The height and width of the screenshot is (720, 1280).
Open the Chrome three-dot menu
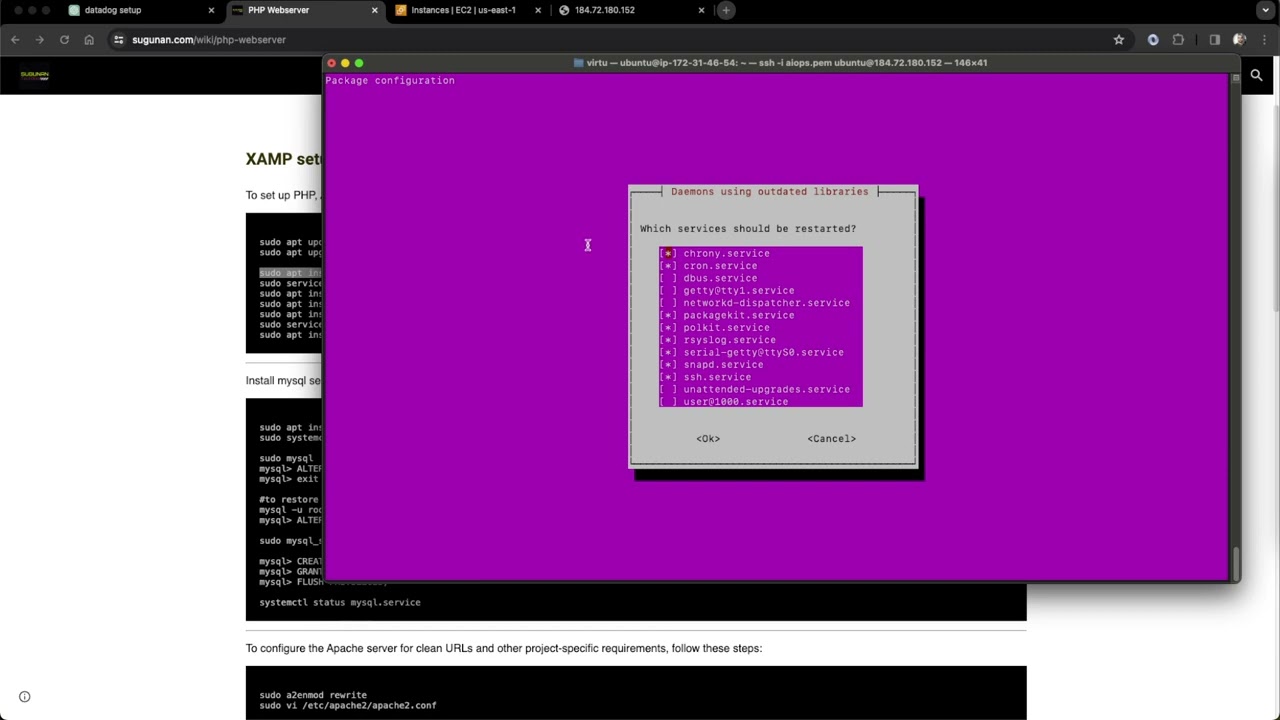(1265, 40)
